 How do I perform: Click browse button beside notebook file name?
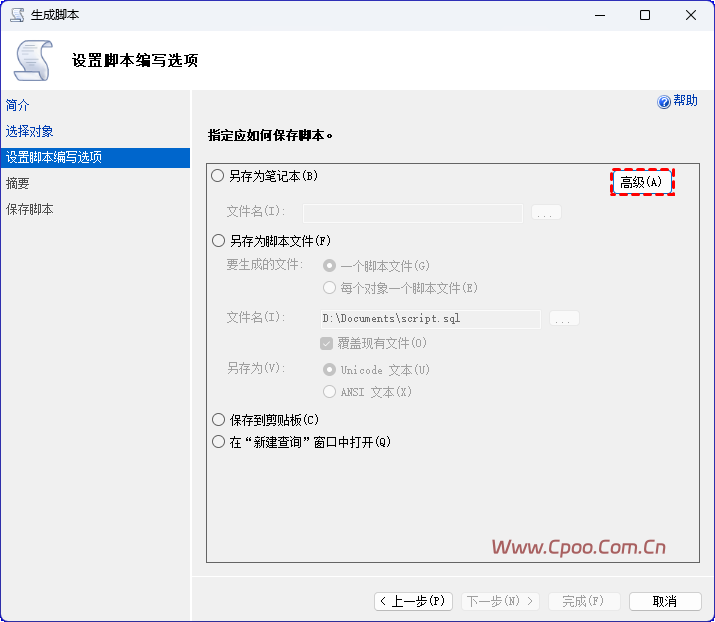[546, 213]
